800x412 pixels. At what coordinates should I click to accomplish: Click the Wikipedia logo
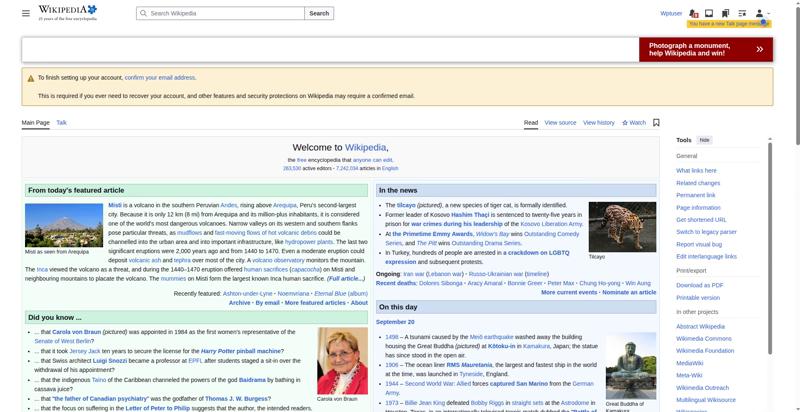pos(67,13)
